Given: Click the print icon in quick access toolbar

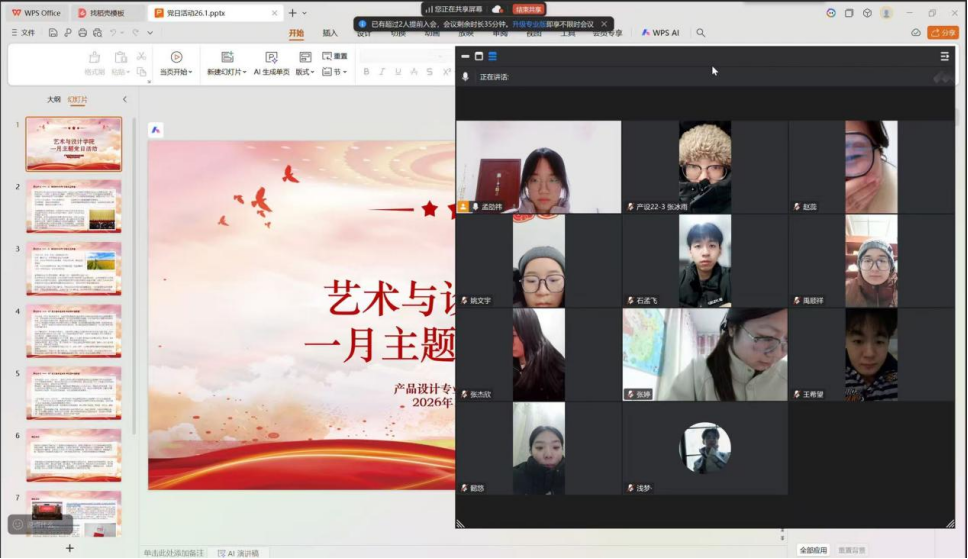Looking at the screenshot, I should tap(82, 33).
